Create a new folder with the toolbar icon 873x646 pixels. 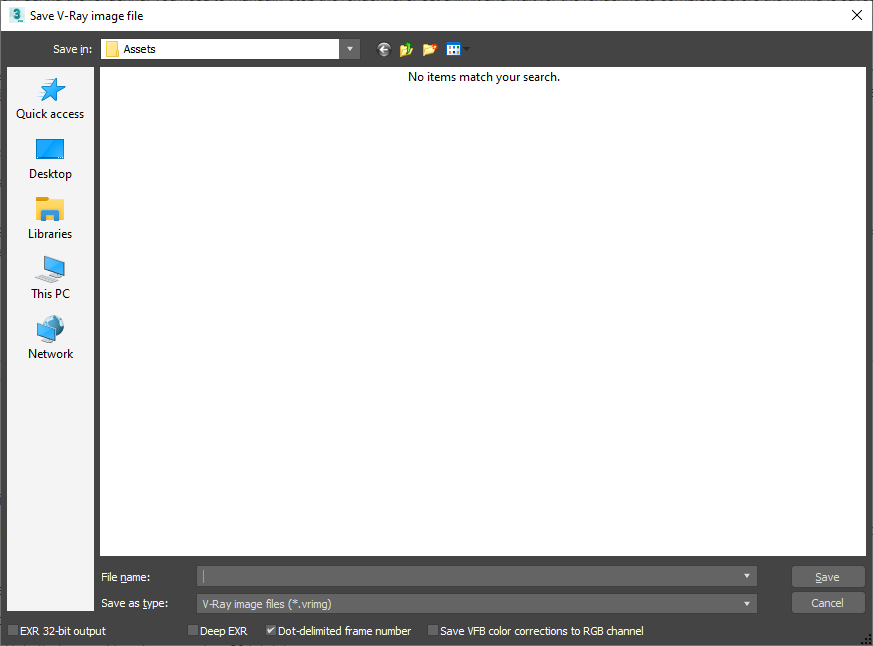[x=430, y=48]
